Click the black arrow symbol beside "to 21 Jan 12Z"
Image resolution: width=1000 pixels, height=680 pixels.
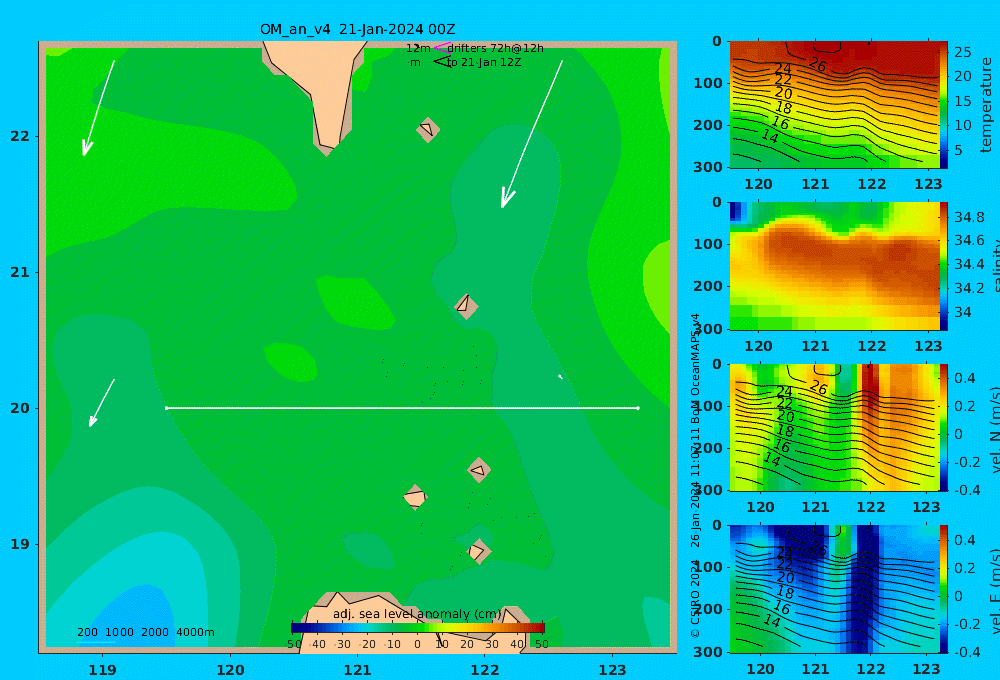(x=441, y=62)
